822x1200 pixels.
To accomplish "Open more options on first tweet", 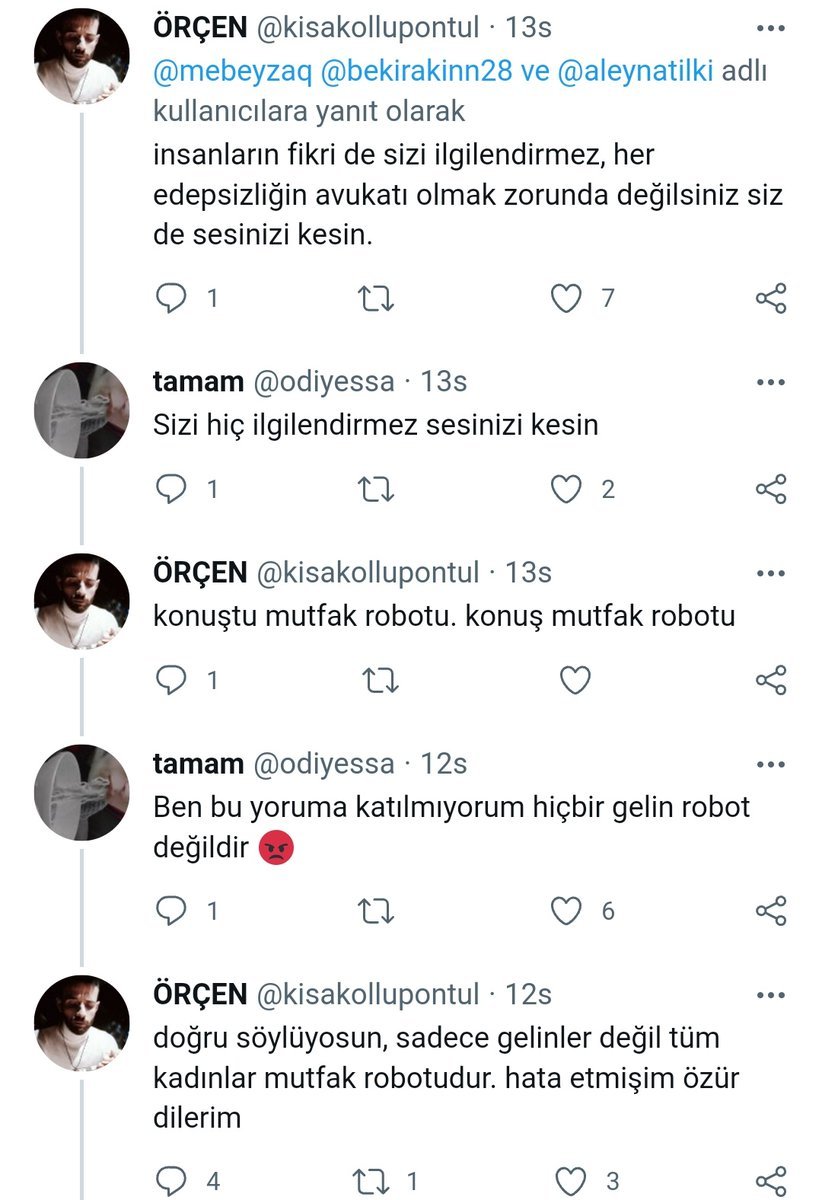I will click(771, 28).
